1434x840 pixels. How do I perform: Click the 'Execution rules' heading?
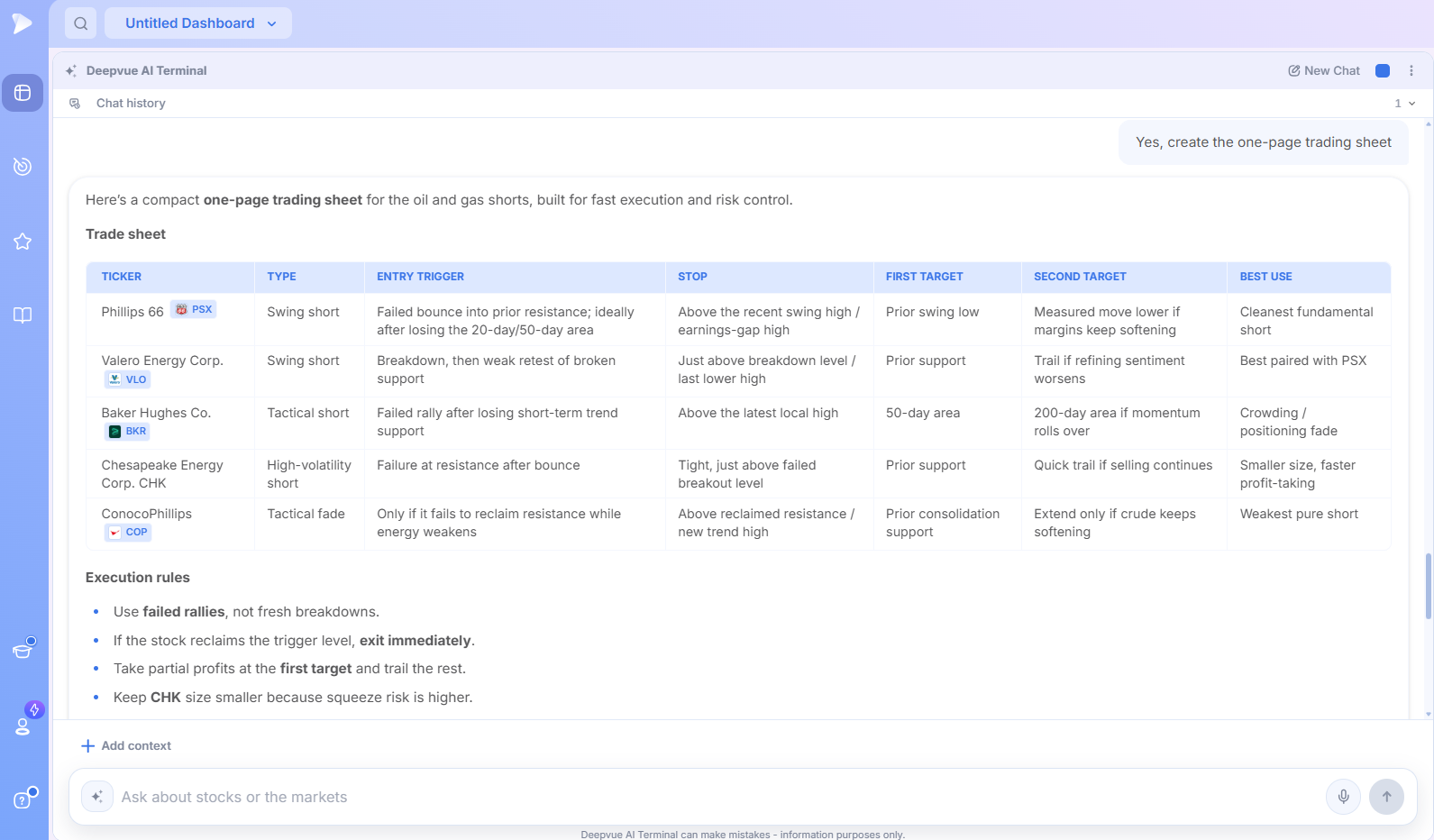point(138,578)
